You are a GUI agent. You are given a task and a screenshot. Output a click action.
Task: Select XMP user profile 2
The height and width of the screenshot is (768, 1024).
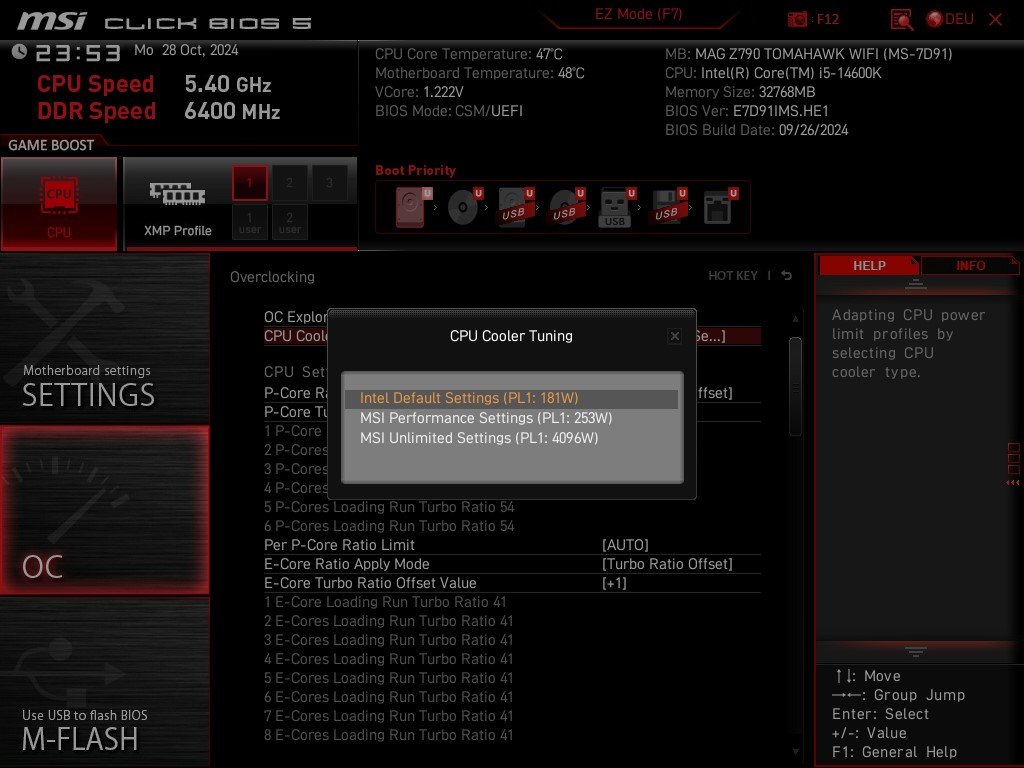[289, 222]
